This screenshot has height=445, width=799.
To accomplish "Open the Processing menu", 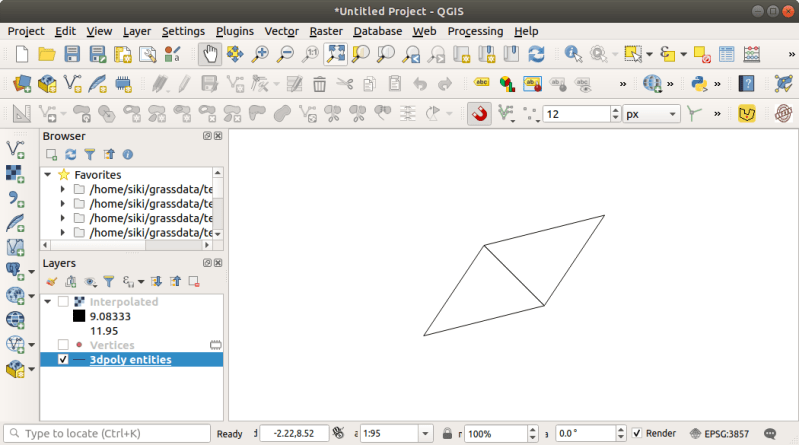I will click(x=475, y=31).
